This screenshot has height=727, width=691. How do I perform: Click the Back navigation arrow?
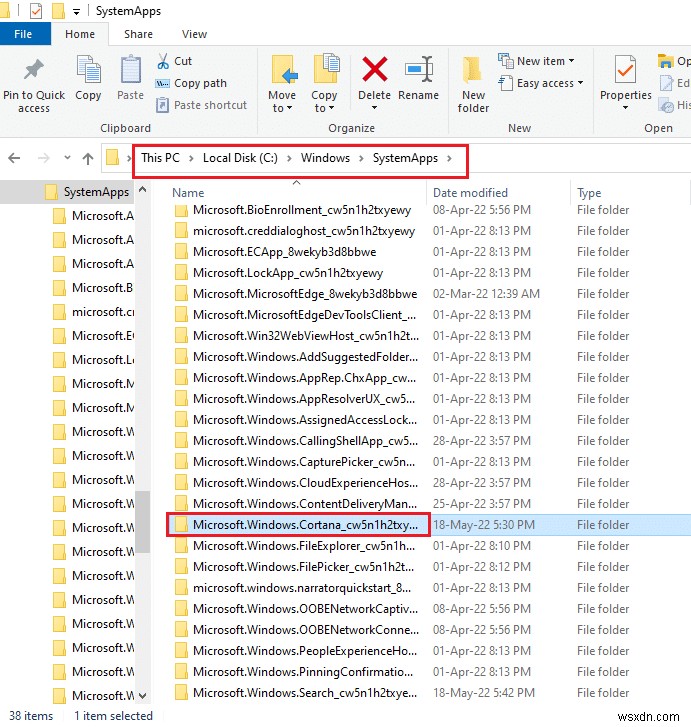[x=14, y=158]
